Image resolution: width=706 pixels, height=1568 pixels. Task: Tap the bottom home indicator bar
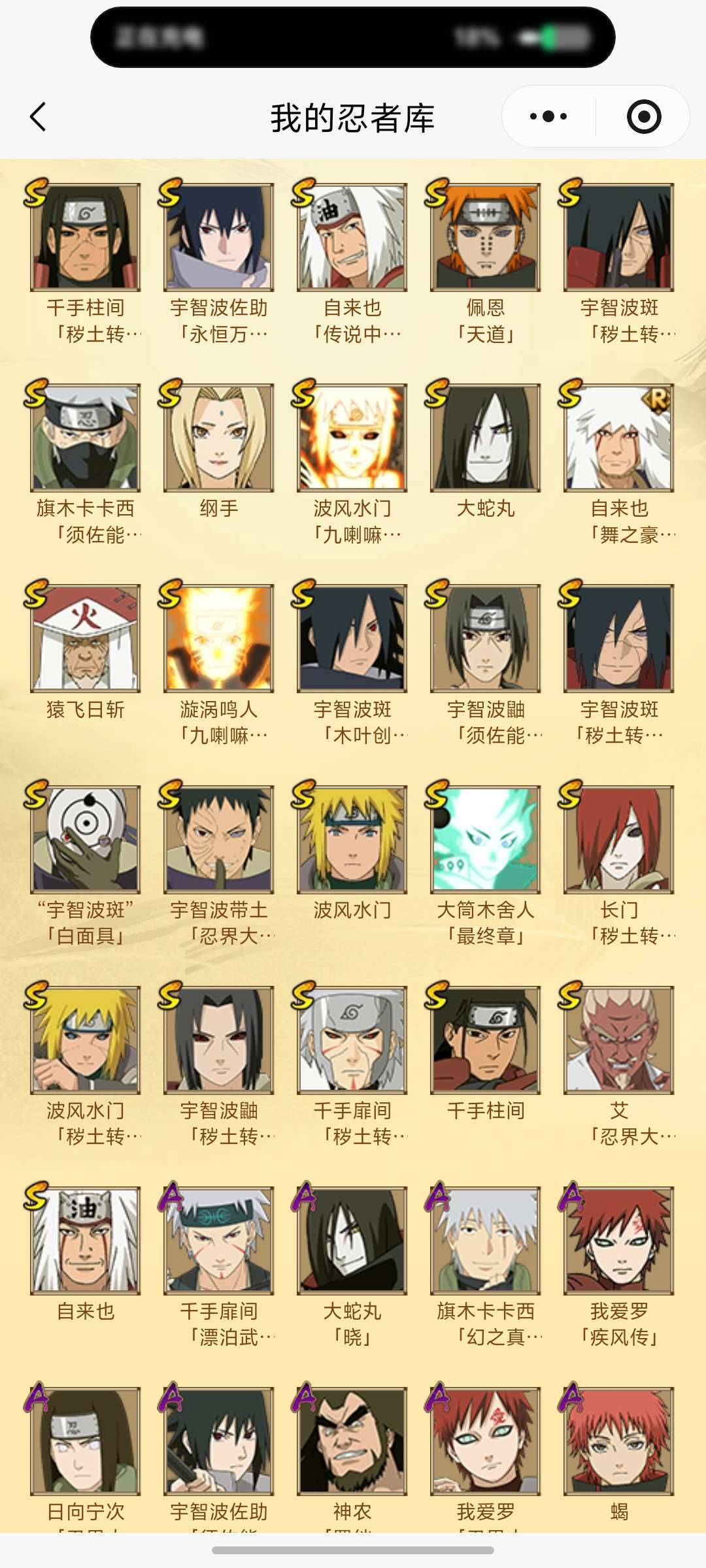(x=353, y=1550)
